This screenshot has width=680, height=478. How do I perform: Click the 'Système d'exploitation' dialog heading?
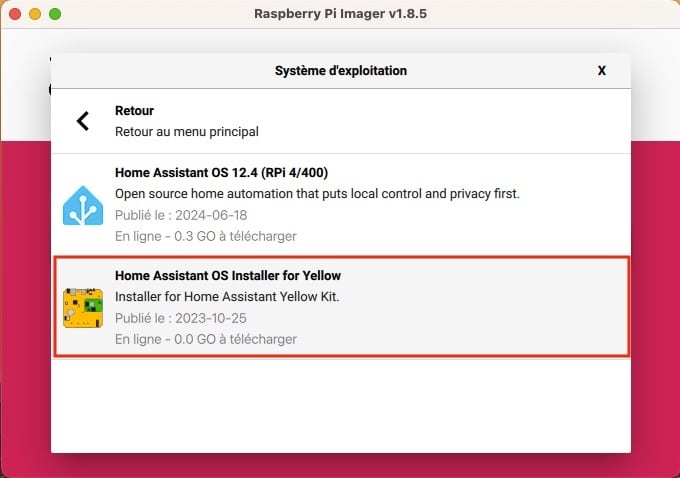click(x=341, y=71)
